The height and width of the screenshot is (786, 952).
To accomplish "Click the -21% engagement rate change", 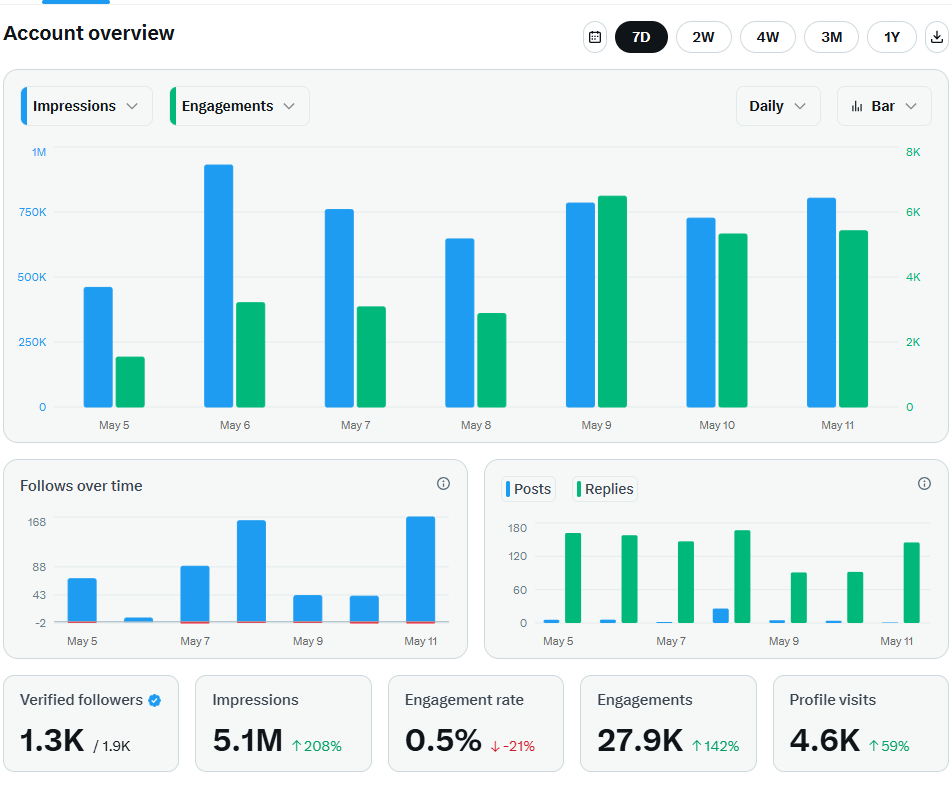I will tap(513, 746).
